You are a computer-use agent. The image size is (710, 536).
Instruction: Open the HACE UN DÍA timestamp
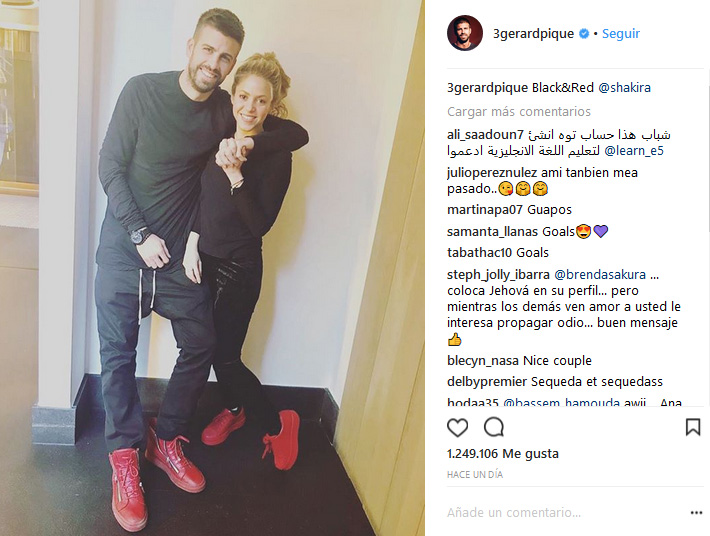tap(475, 474)
